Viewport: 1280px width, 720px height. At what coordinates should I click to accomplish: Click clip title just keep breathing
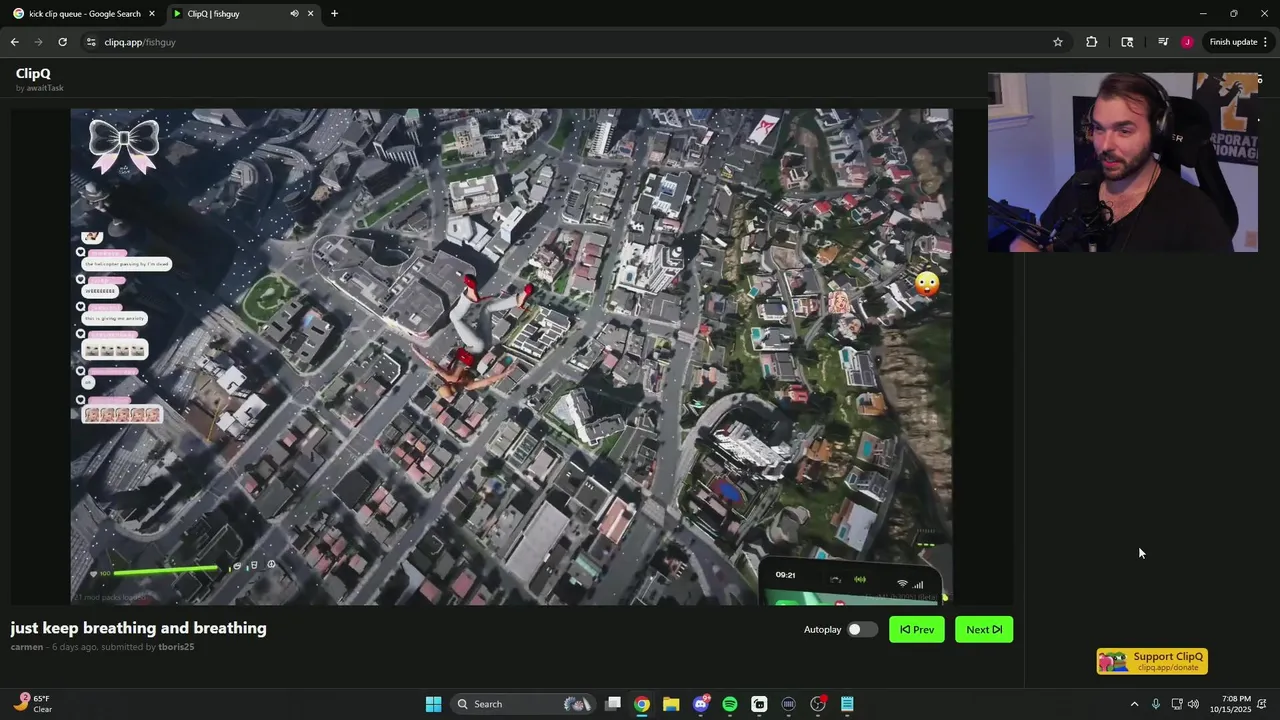tap(138, 628)
